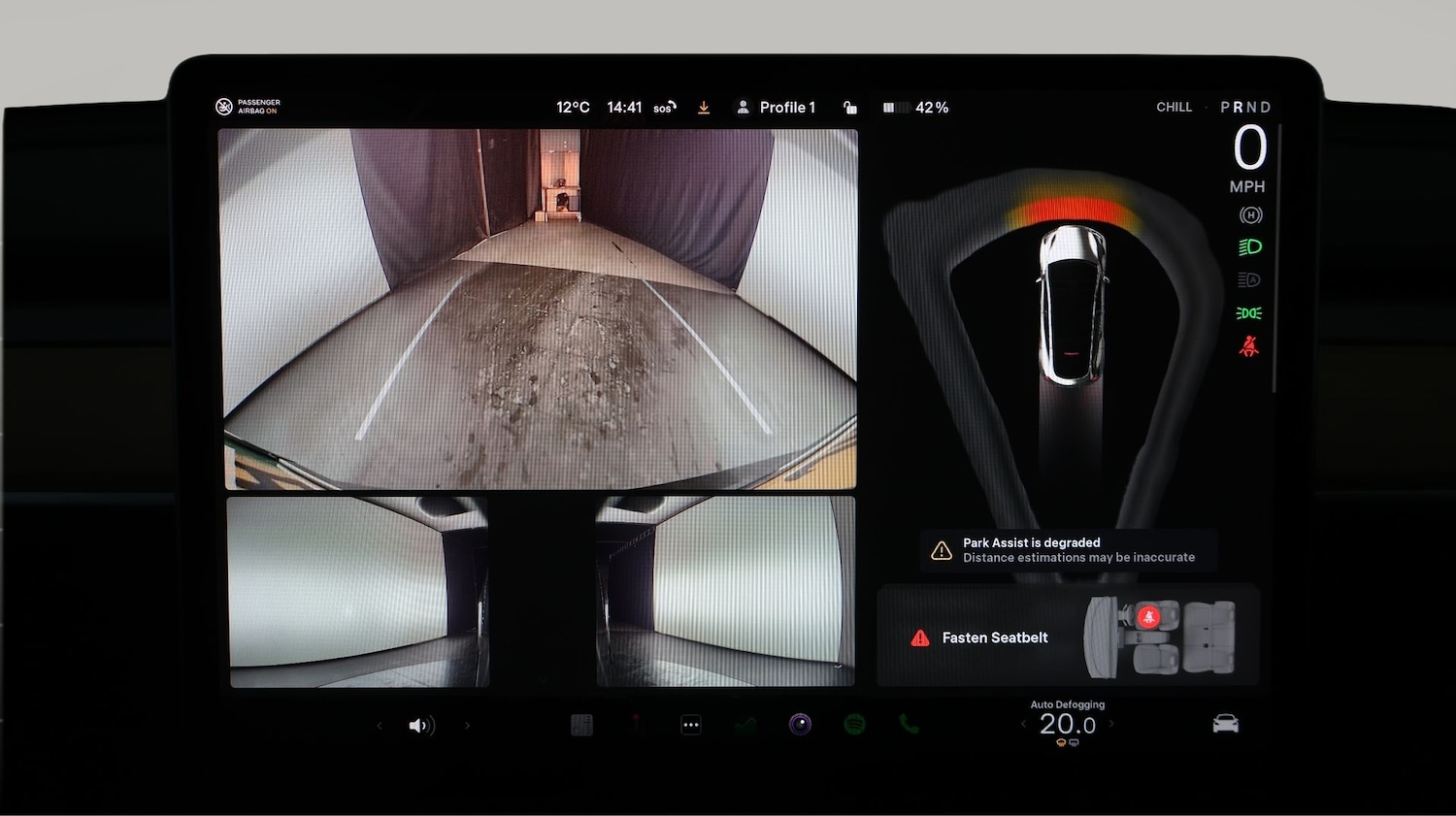Tap the PRND gear selector
Screen dimensions: 1456x816
click(1244, 108)
